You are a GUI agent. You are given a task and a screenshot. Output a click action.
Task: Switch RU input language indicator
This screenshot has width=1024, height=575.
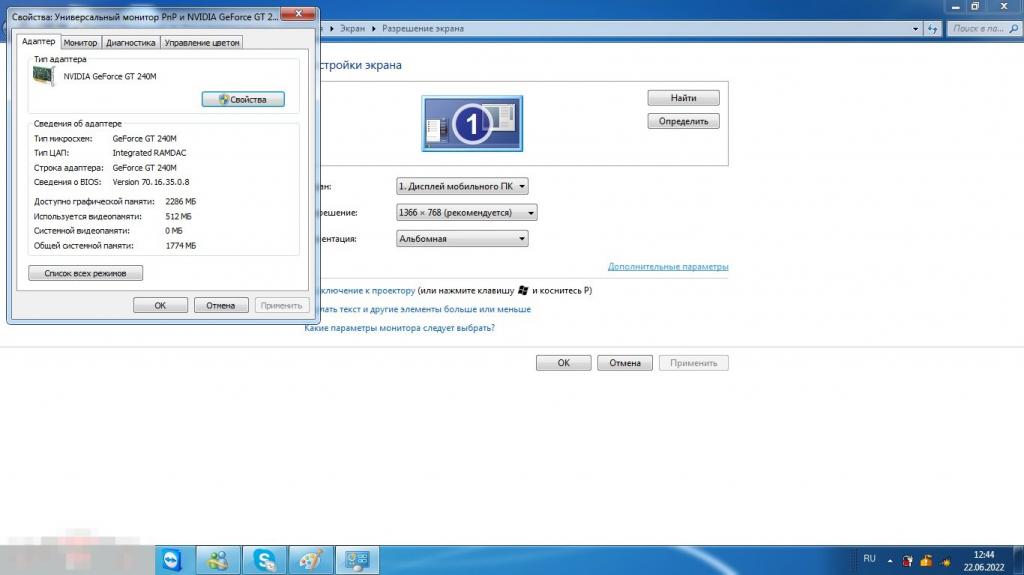coord(869,559)
